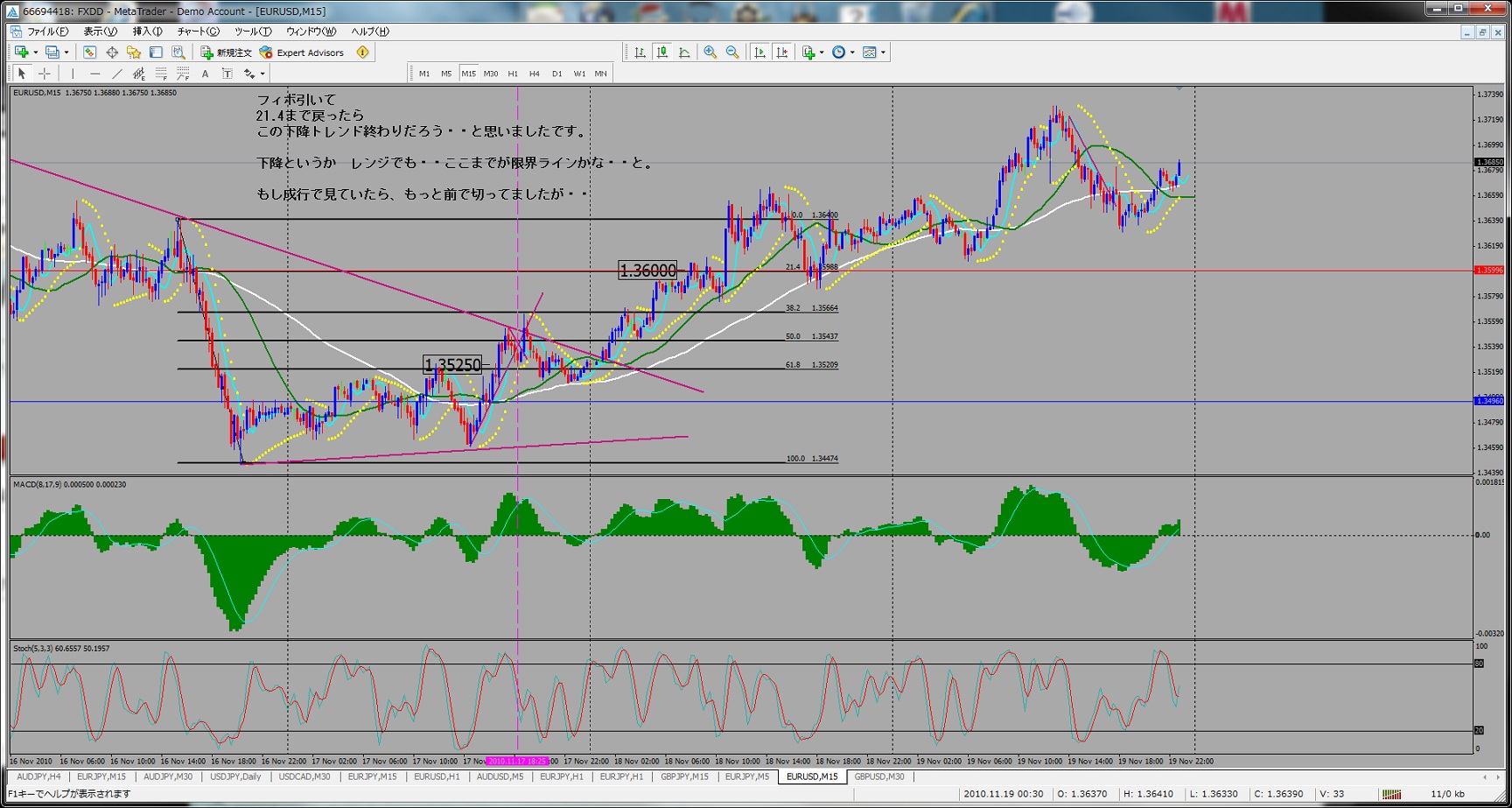
Task: Switch timeframe to W1
Action: [x=579, y=74]
